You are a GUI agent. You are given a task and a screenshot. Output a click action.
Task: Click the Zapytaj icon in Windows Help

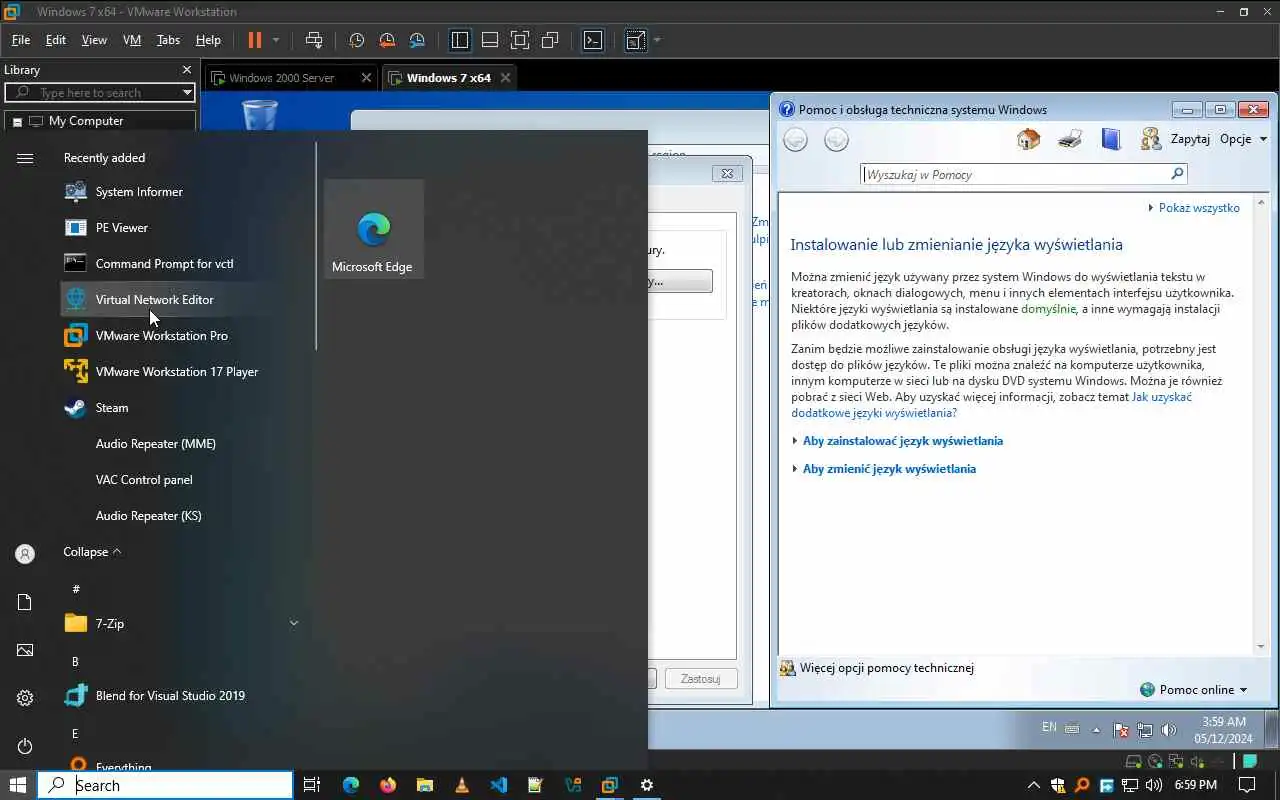point(1151,139)
